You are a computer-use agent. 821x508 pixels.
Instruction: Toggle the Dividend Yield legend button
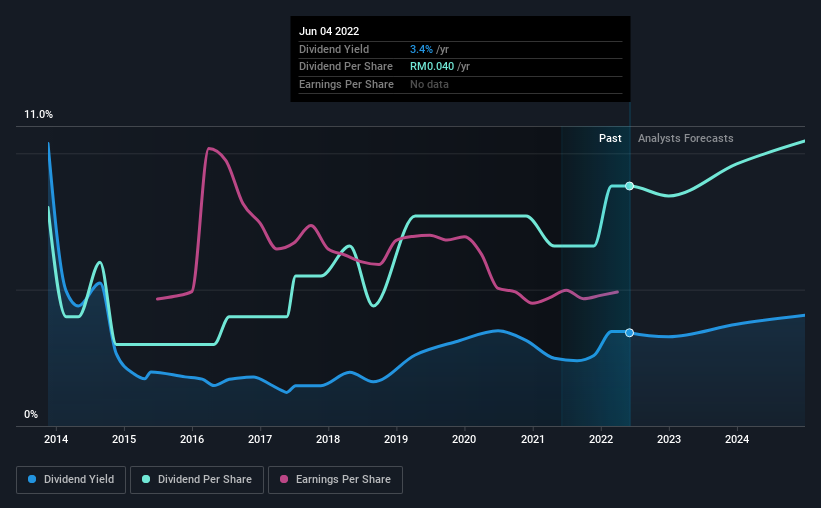(71, 480)
